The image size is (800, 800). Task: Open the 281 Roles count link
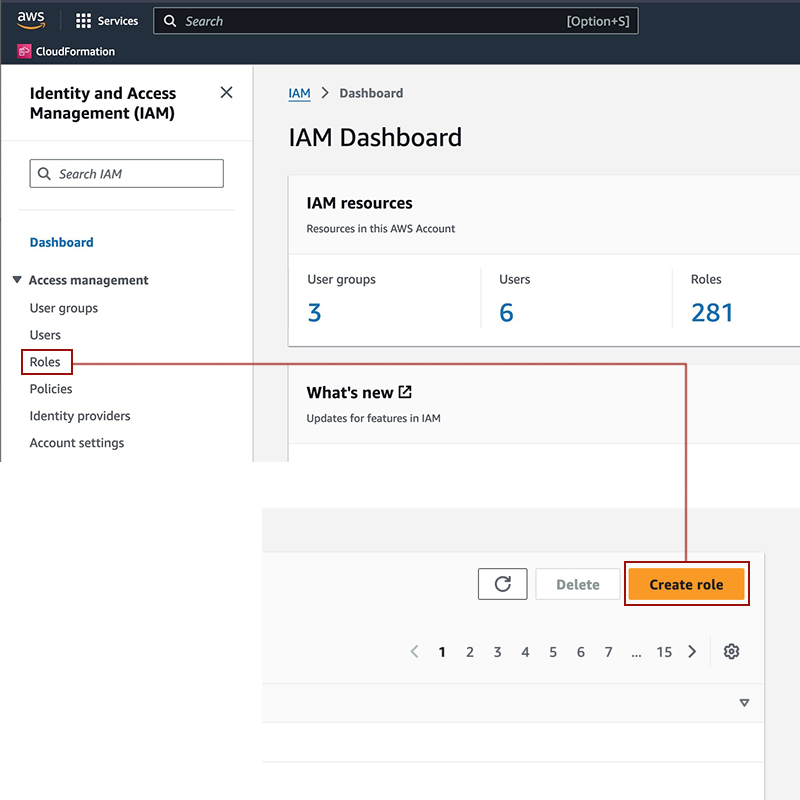pos(712,313)
